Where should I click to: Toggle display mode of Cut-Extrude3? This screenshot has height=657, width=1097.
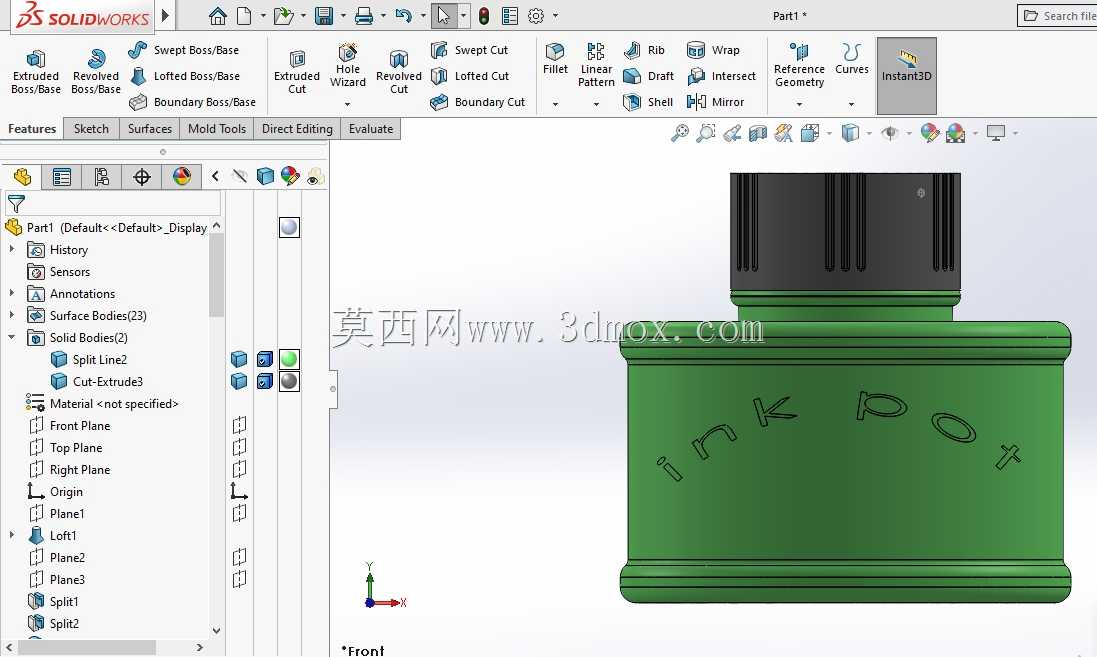click(264, 381)
